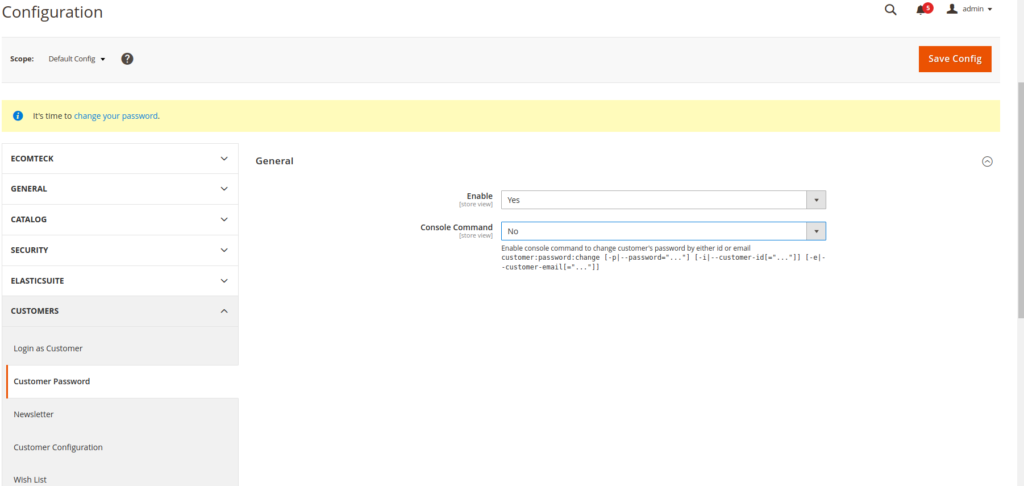Open Customer Configuration sidebar item
This screenshot has height=486, width=1024.
[x=58, y=447]
